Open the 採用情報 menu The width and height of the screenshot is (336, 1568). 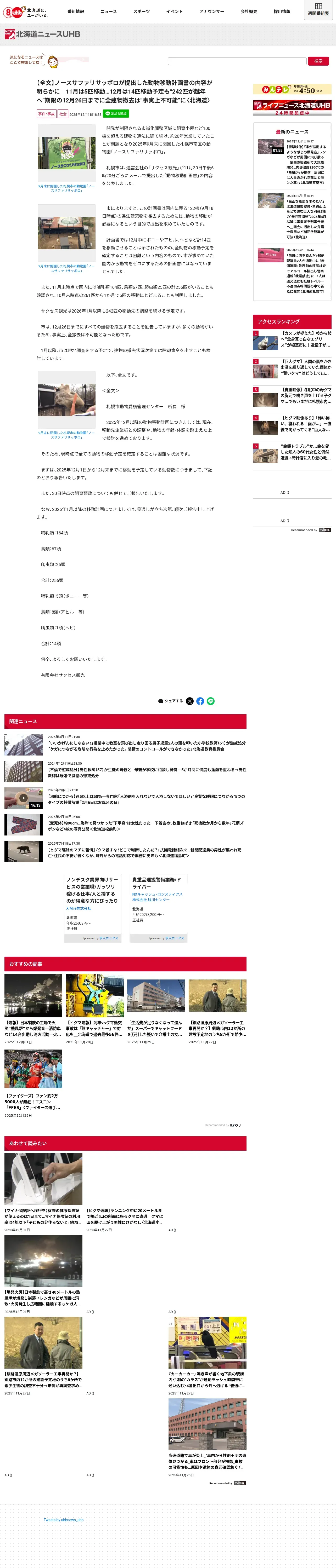coord(282,11)
